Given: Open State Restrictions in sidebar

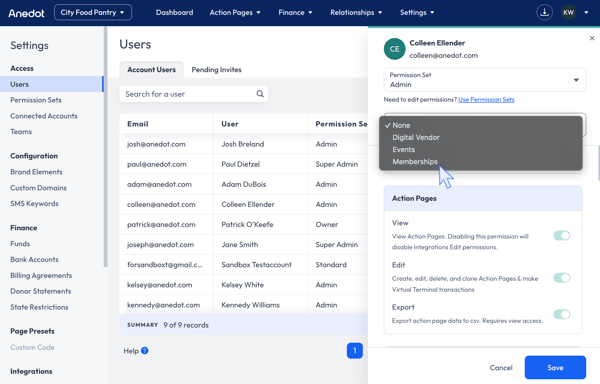Looking at the screenshot, I should pos(39,307).
